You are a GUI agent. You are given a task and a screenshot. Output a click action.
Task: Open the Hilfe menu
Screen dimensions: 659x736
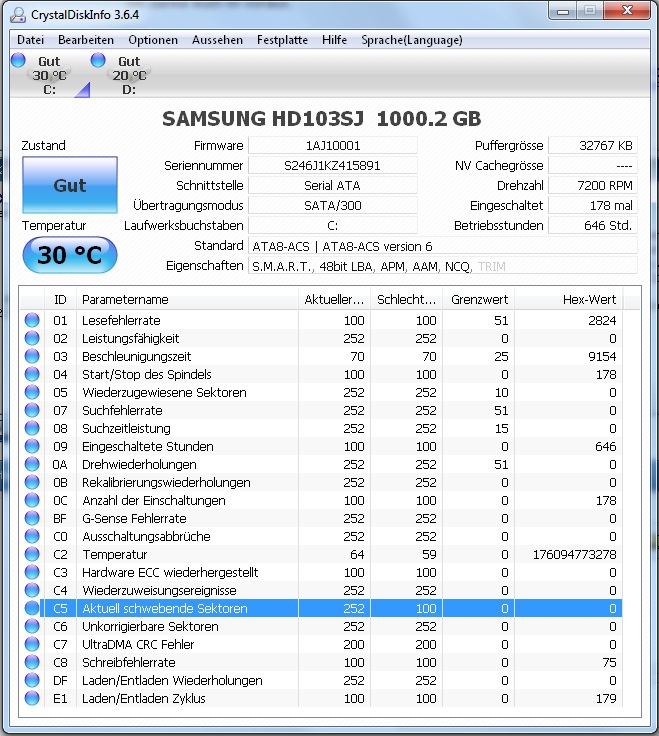tap(334, 40)
